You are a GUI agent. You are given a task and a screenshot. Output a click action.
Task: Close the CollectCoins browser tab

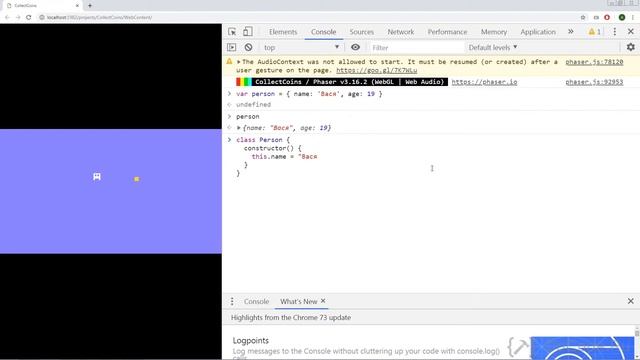pos(77,6)
